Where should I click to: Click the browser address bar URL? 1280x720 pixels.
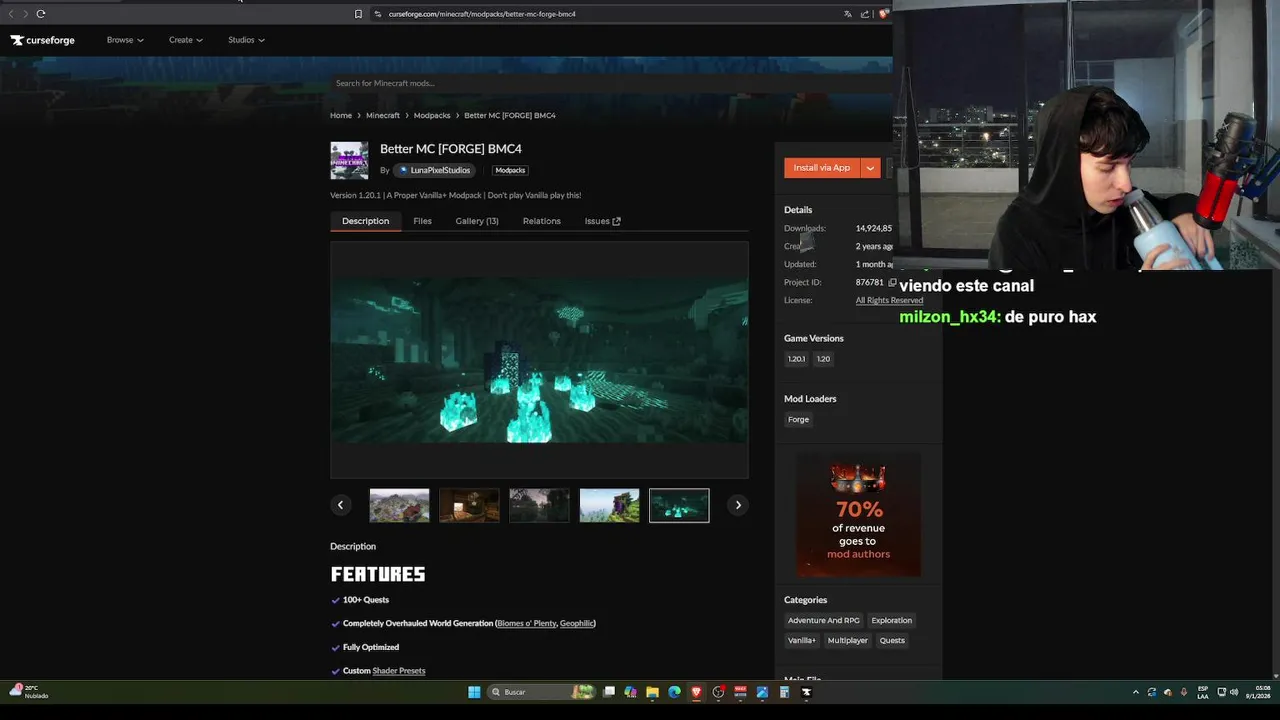(x=482, y=14)
